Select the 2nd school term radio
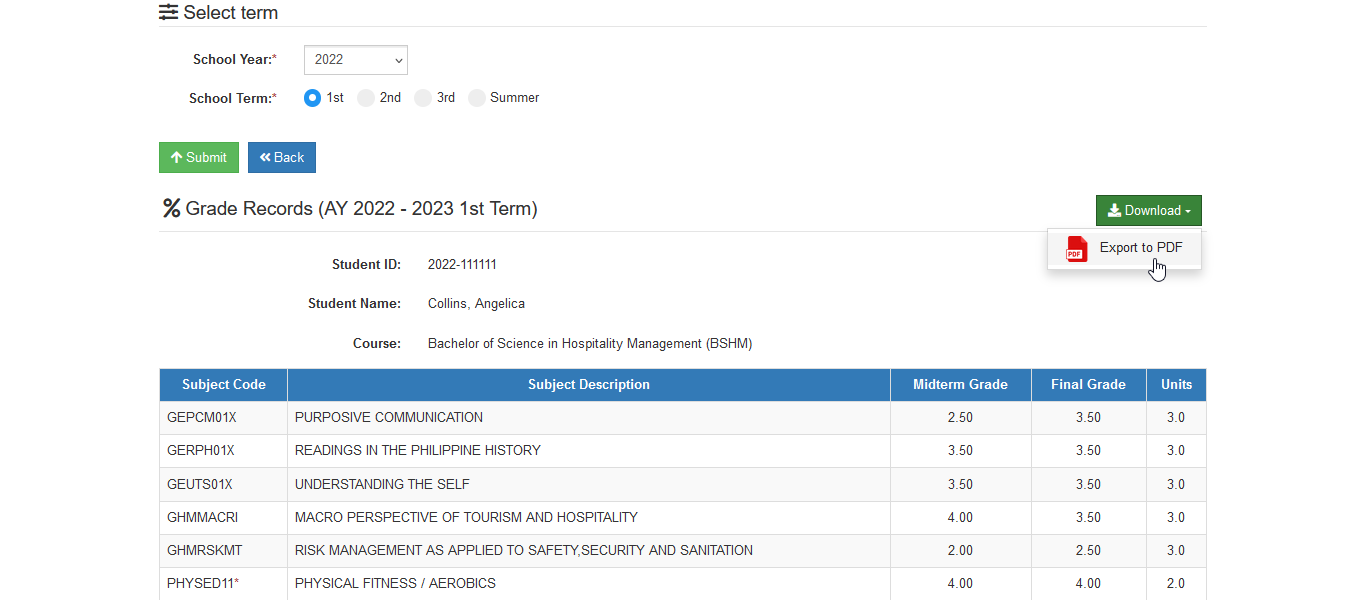Screen dimensions: 1358x600 (366, 98)
